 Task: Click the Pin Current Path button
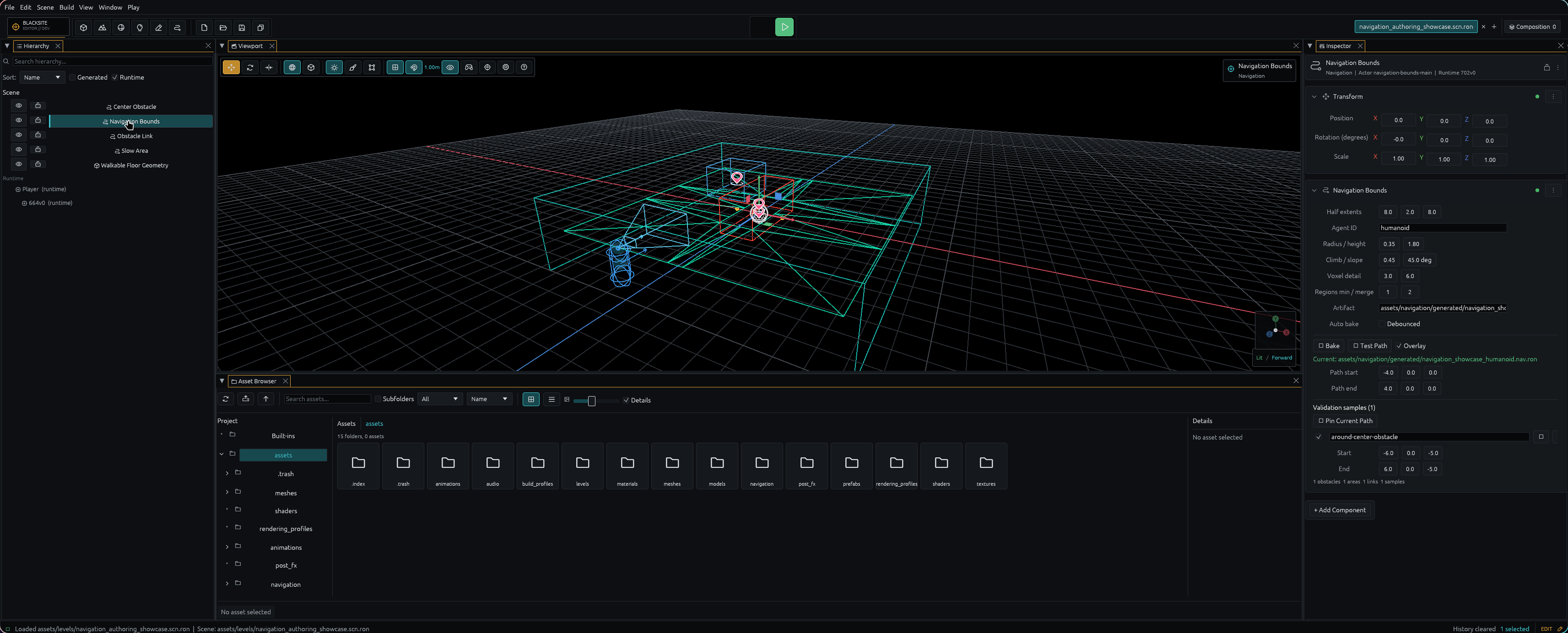click(1345, 421)
